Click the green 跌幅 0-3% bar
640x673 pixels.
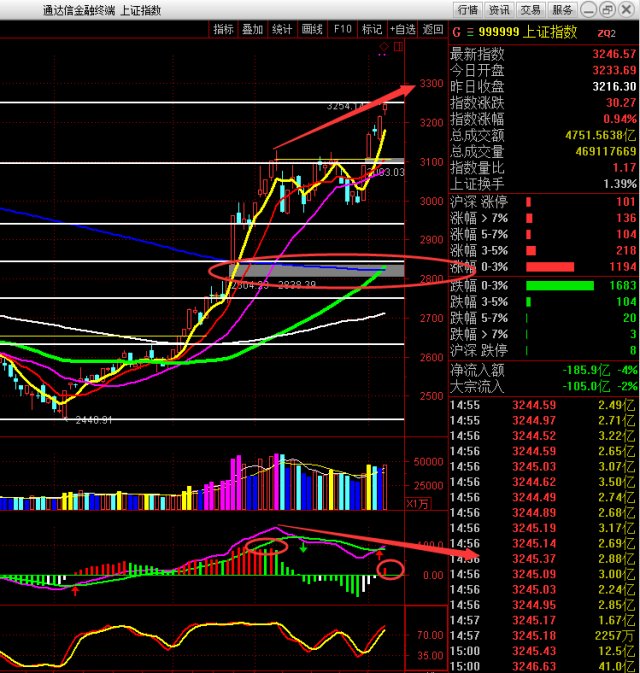566,285
